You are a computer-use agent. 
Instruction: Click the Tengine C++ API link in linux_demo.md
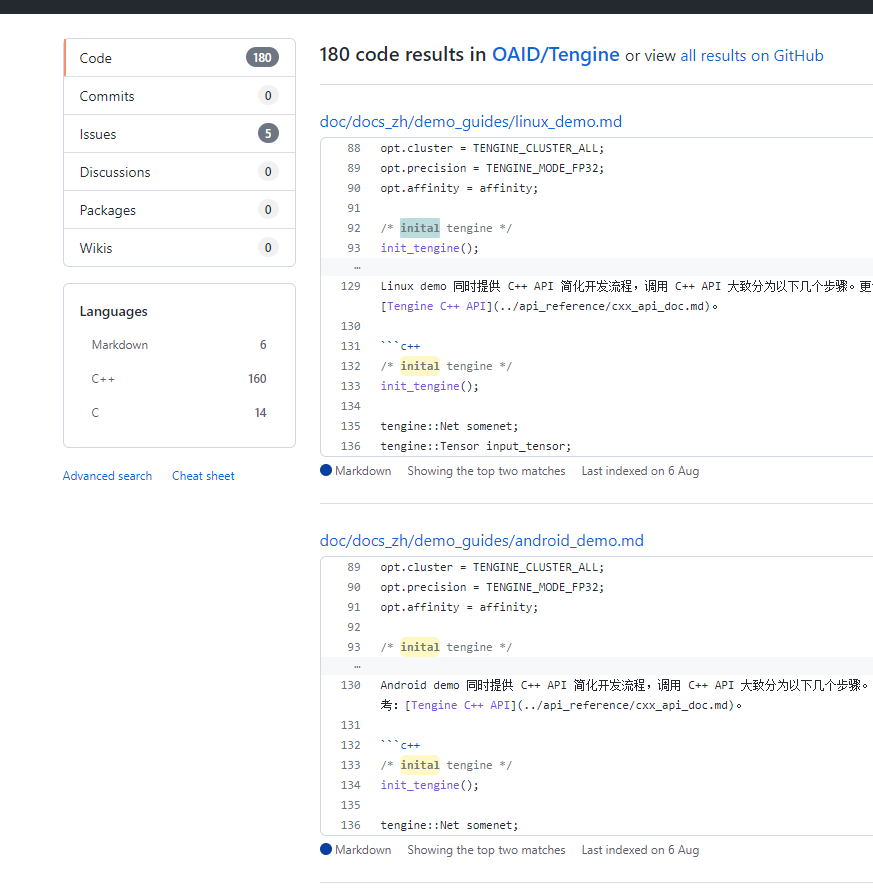(436, 307)
